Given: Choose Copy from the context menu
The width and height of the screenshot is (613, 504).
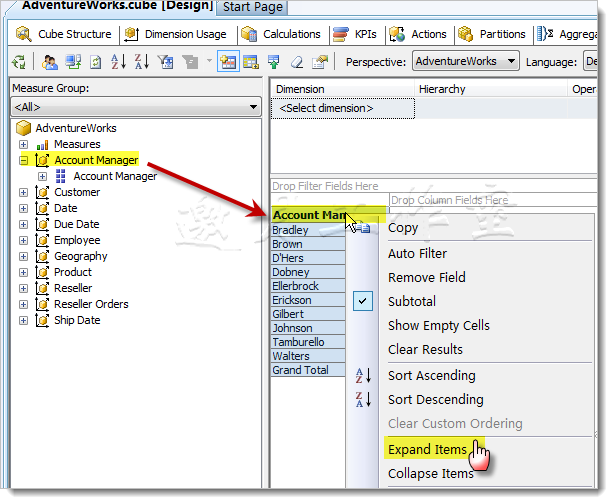Looking at the screenshot, I should 403,228.
